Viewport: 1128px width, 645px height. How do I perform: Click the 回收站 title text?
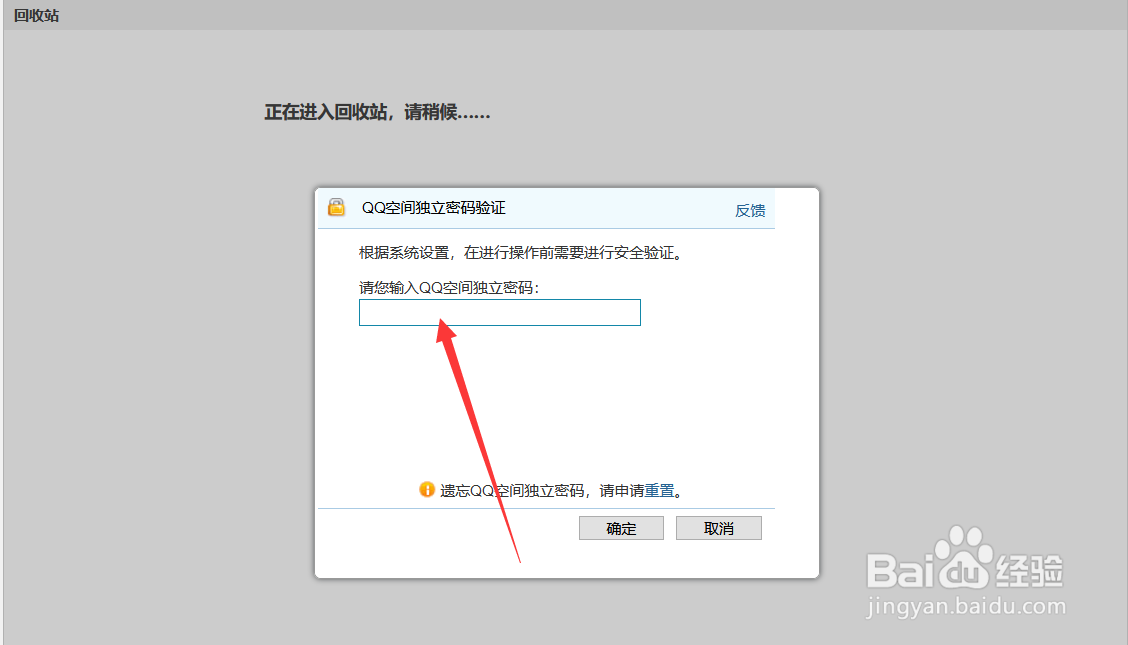click(36, 15)
